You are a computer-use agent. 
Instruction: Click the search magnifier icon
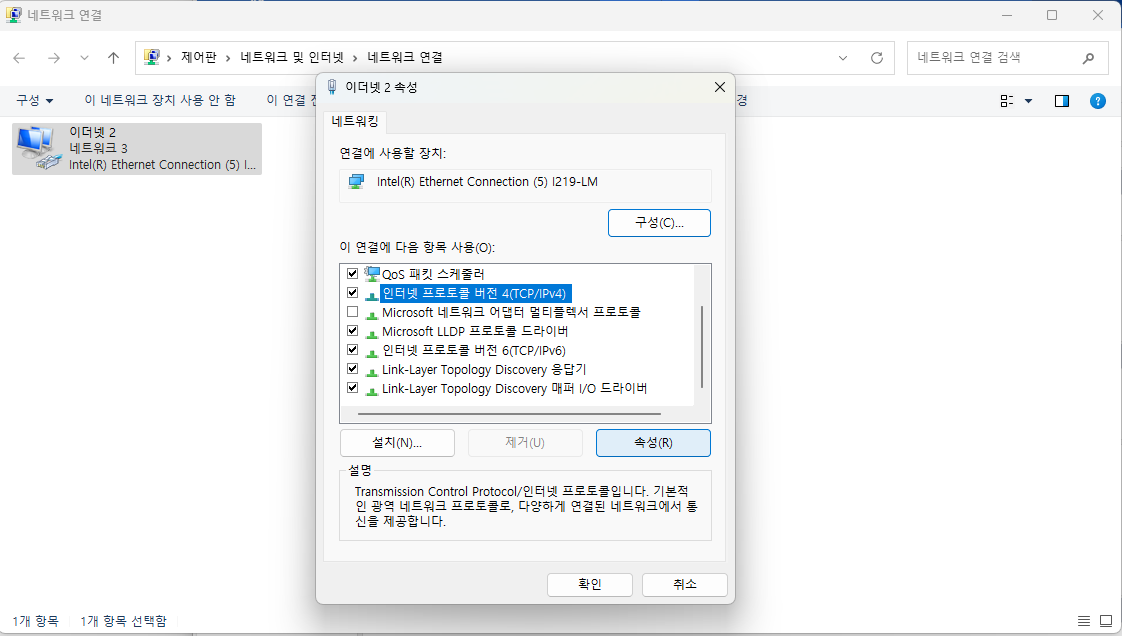(1088, 58)
